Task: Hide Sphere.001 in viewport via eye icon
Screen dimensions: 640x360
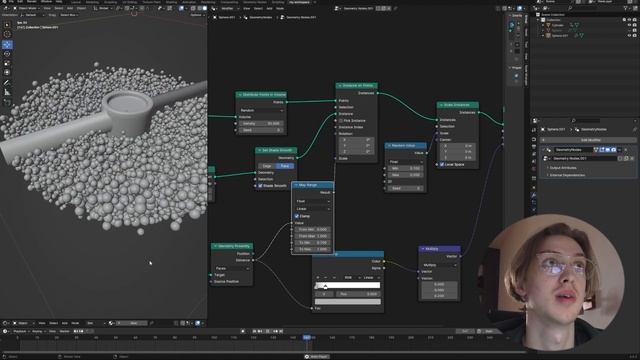Action: tap(629, 36)
